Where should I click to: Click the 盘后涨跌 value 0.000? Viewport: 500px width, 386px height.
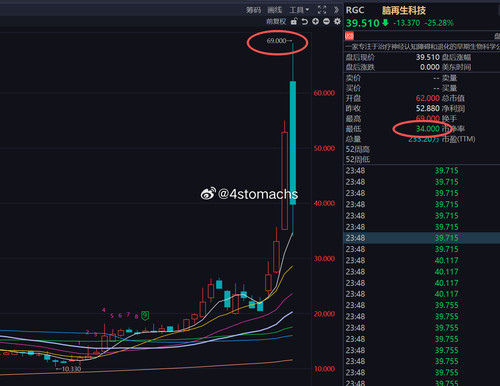click(x=430, y=67)
